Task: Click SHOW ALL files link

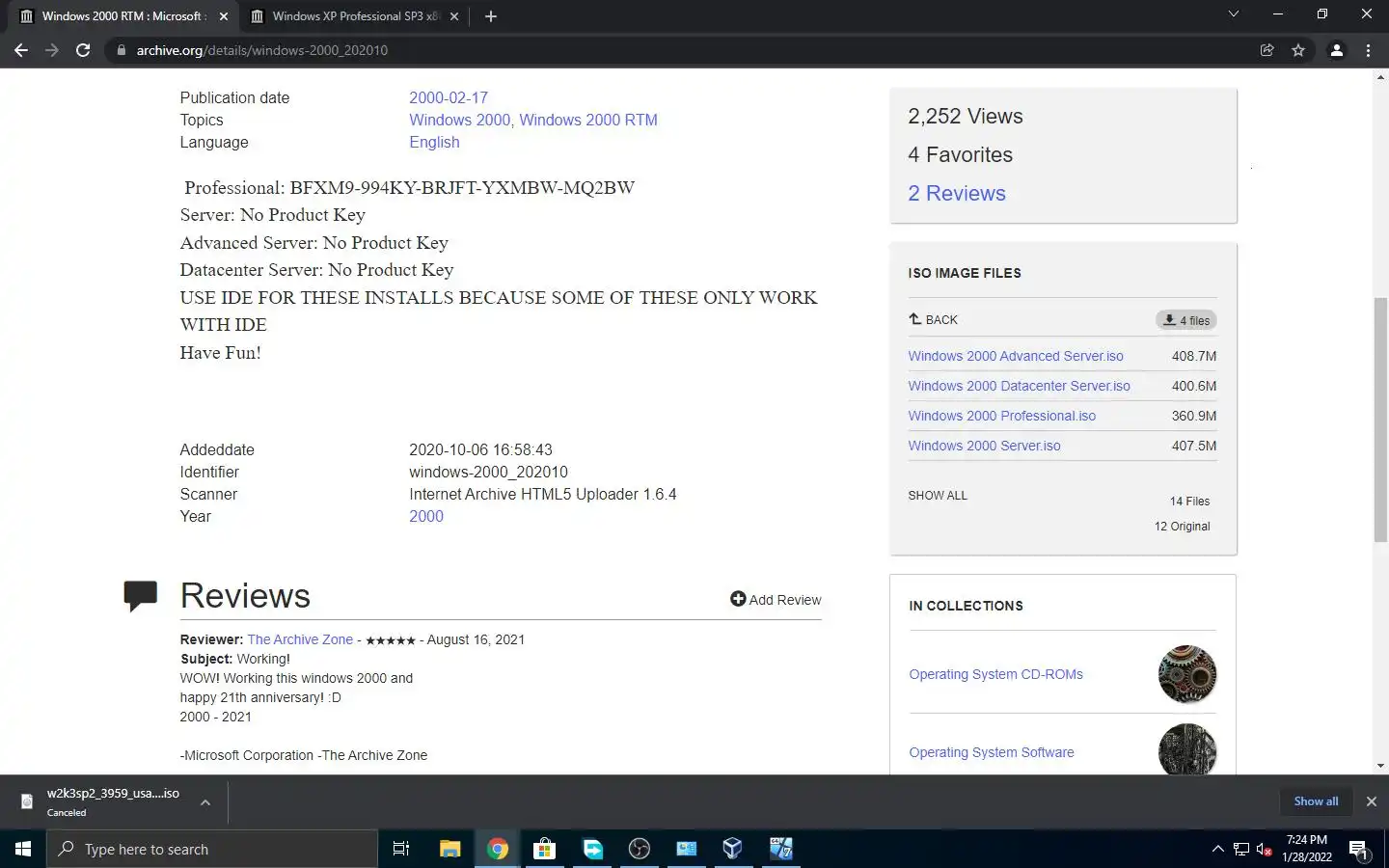Action: 938,495
